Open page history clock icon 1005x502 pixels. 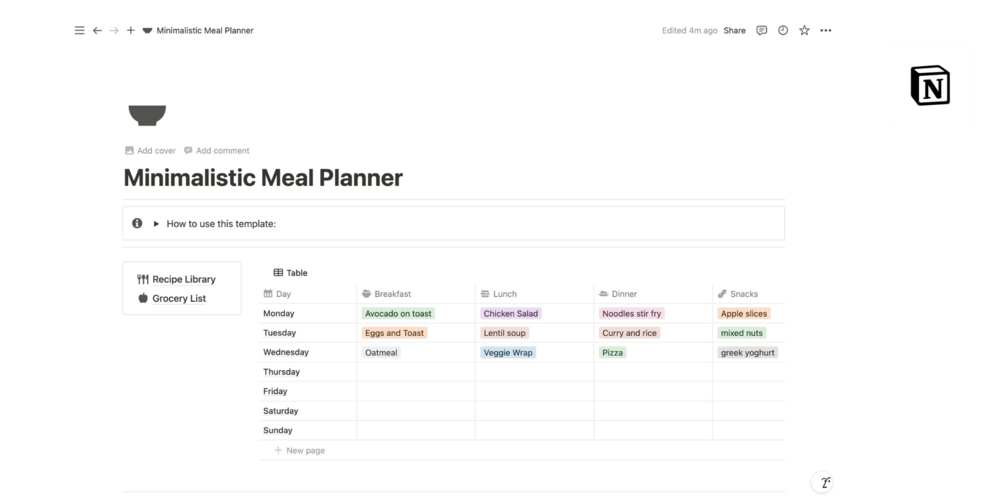click(783, 31)
